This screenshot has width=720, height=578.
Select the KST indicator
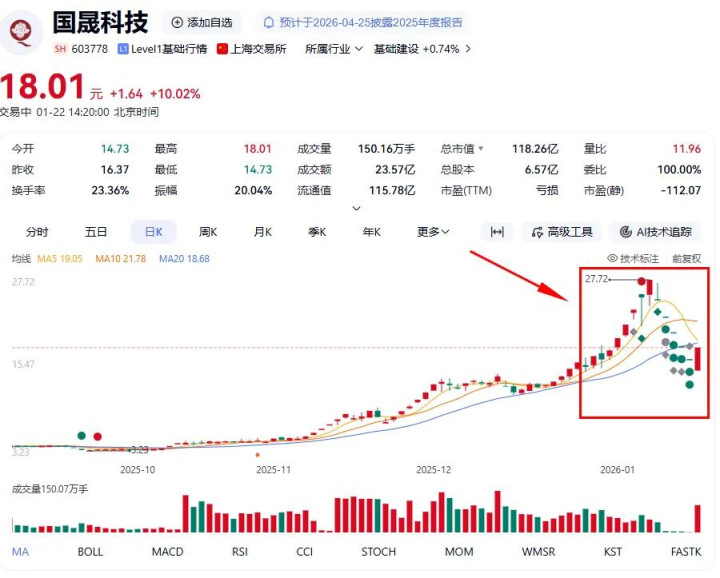point(613,551)
